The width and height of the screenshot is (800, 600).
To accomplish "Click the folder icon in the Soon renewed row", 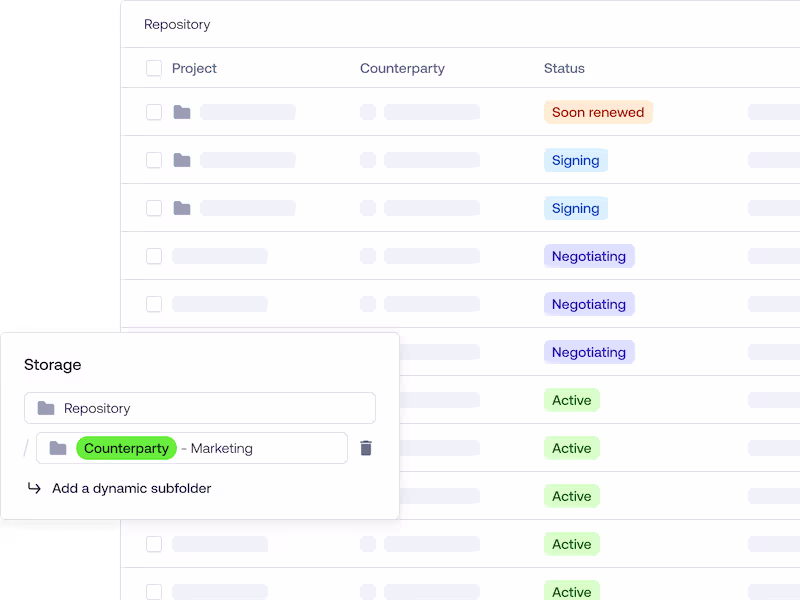I will coord(181,112).
